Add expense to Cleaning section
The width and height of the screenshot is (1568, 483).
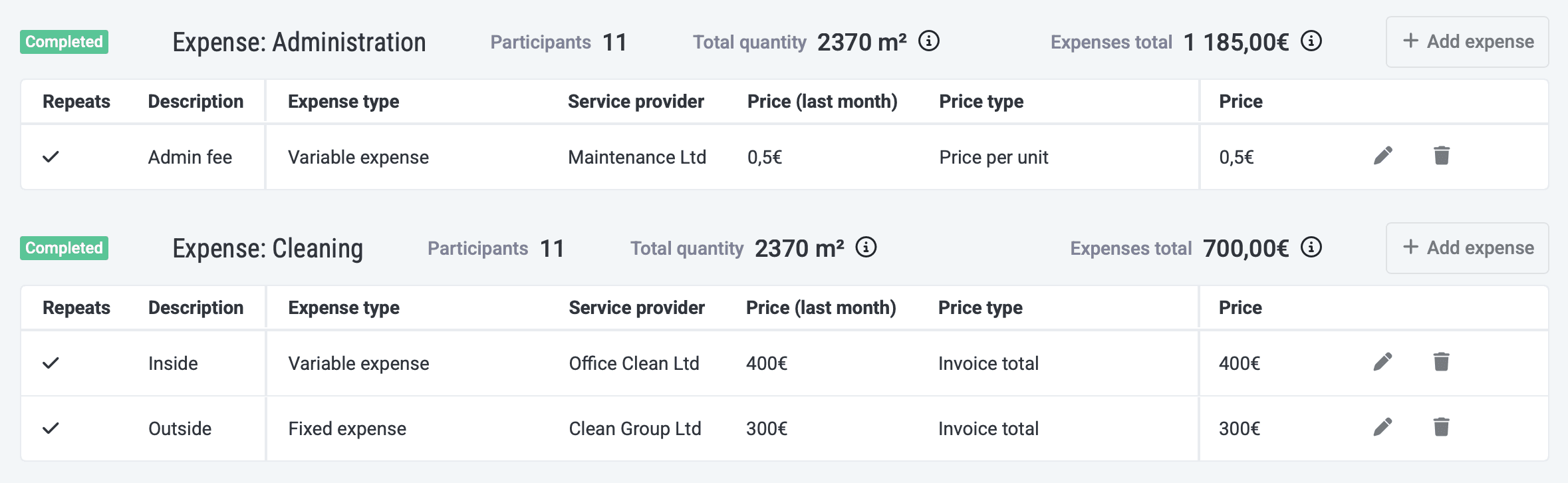[x=1467, y=248]
